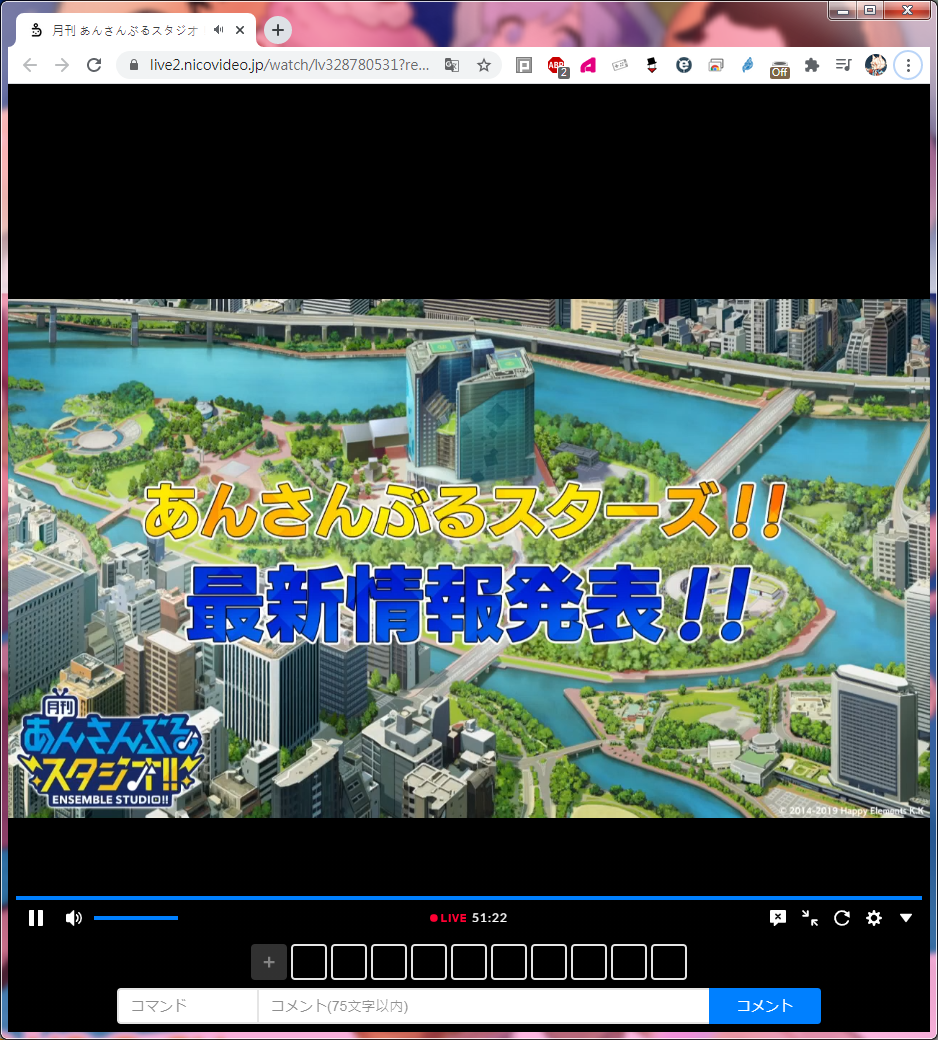Open the Chrome profile avatar
Viewport: 938px width, 1040px height.
coord(876,65)
